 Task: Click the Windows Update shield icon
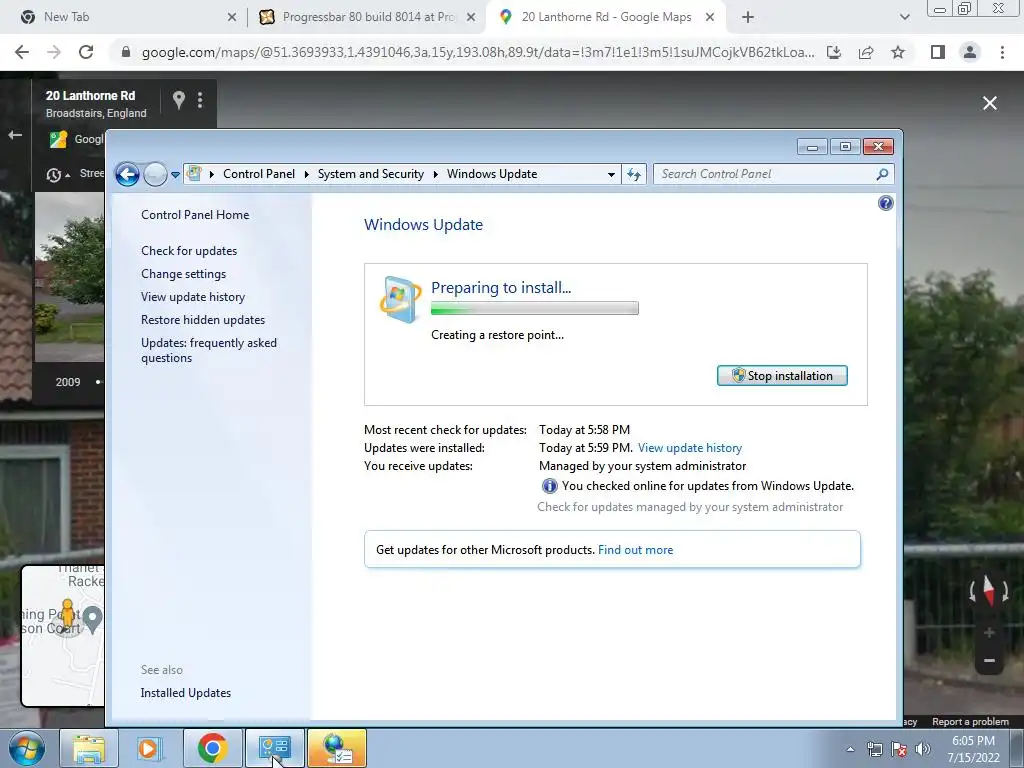pyautogui.click(x=400, y=300)
